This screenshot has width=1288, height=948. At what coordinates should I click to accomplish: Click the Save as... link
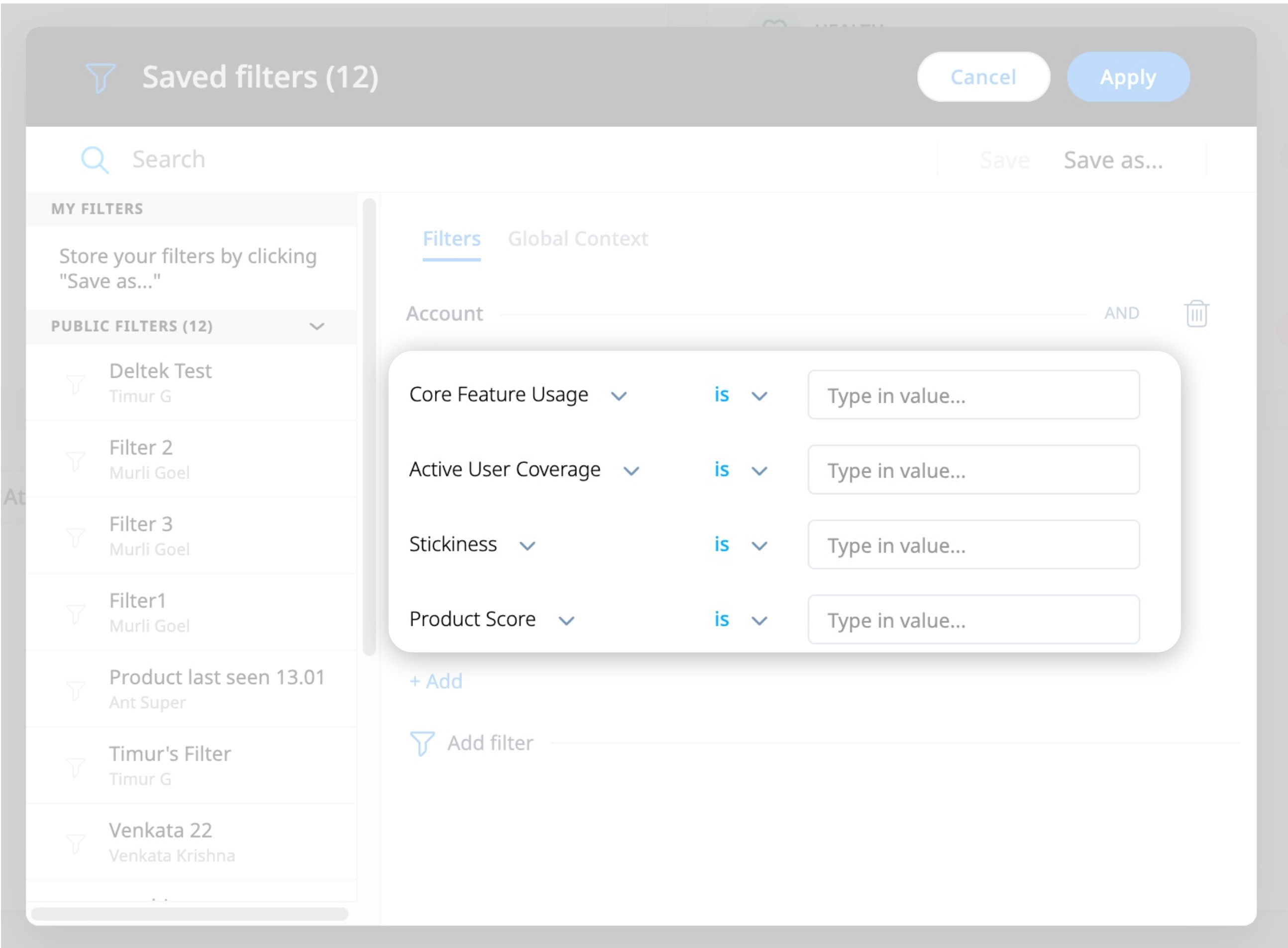click(x=1112, y=160)
